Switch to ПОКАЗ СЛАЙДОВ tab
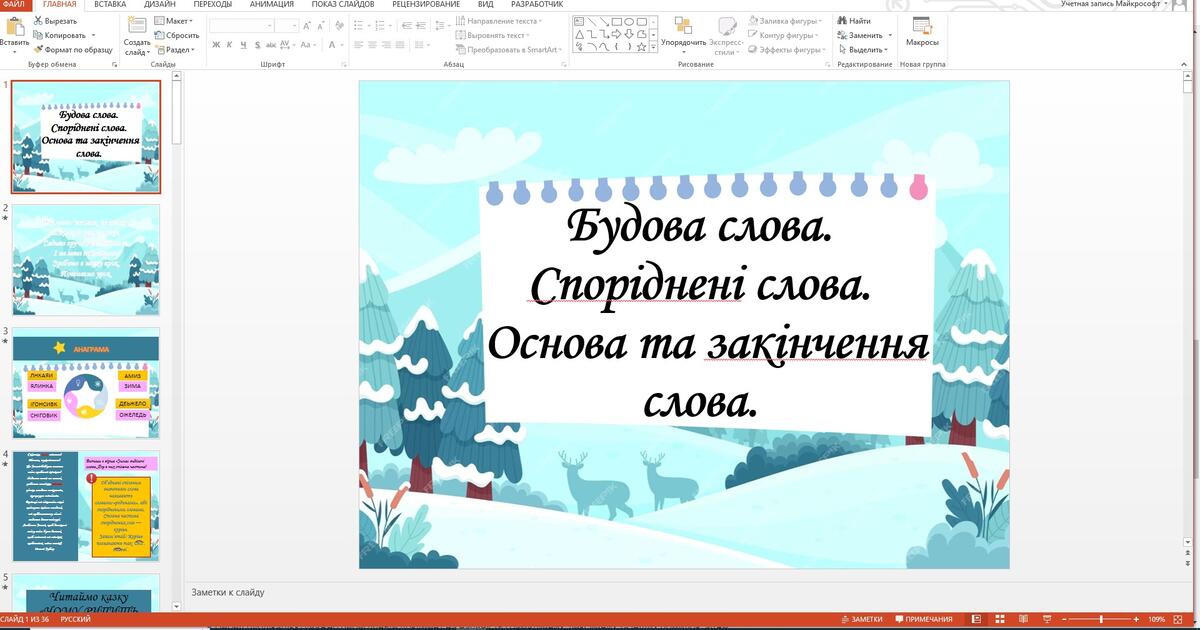This screenshot has width=1200, height=630. 344,4
